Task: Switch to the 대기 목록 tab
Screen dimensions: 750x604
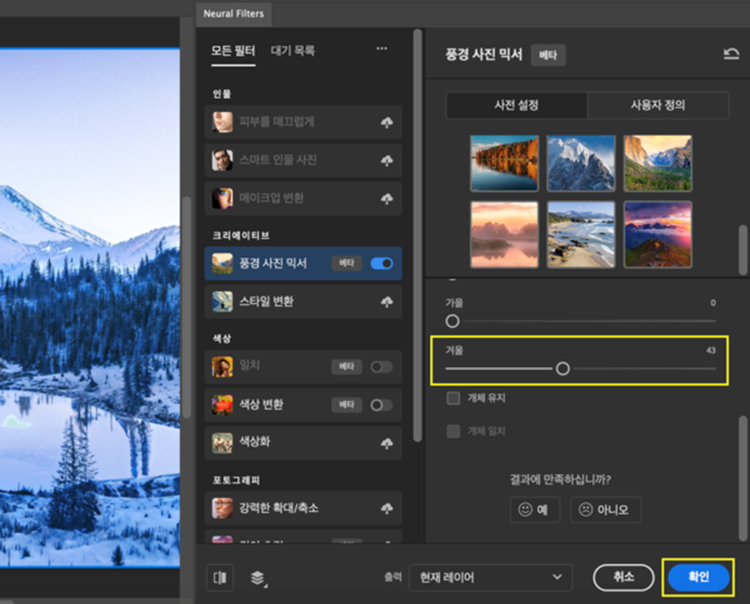Action: coord(293,51)
